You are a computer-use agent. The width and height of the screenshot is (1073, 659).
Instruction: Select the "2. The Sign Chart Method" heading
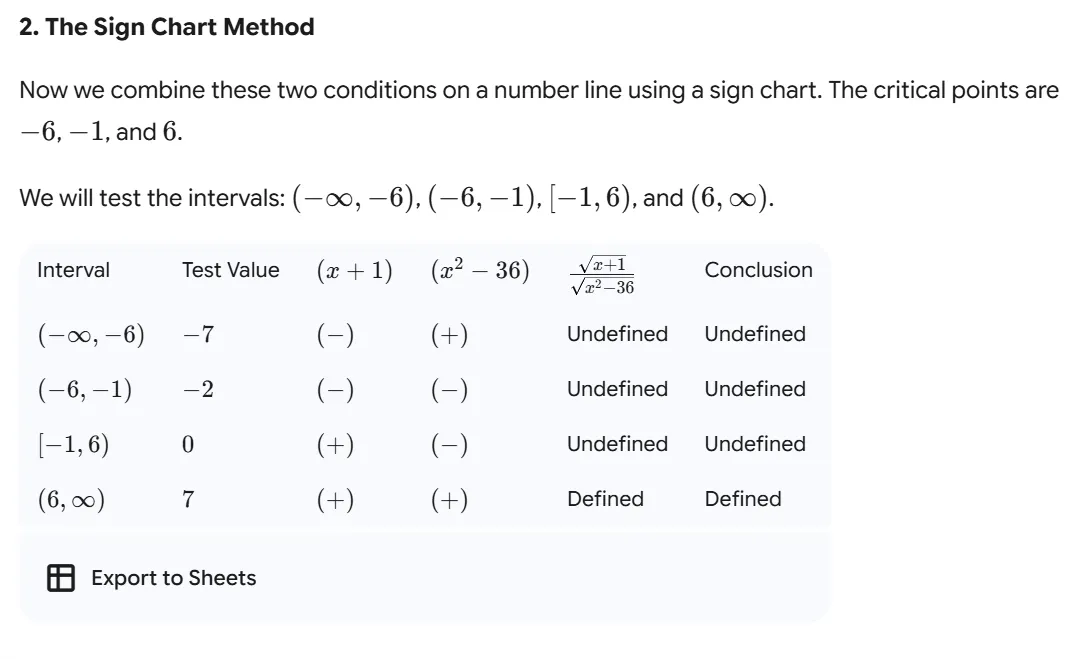(x=167, y=28)
